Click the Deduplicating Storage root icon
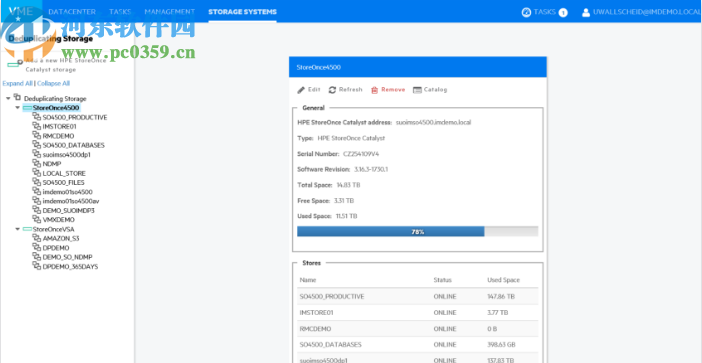 17,98
